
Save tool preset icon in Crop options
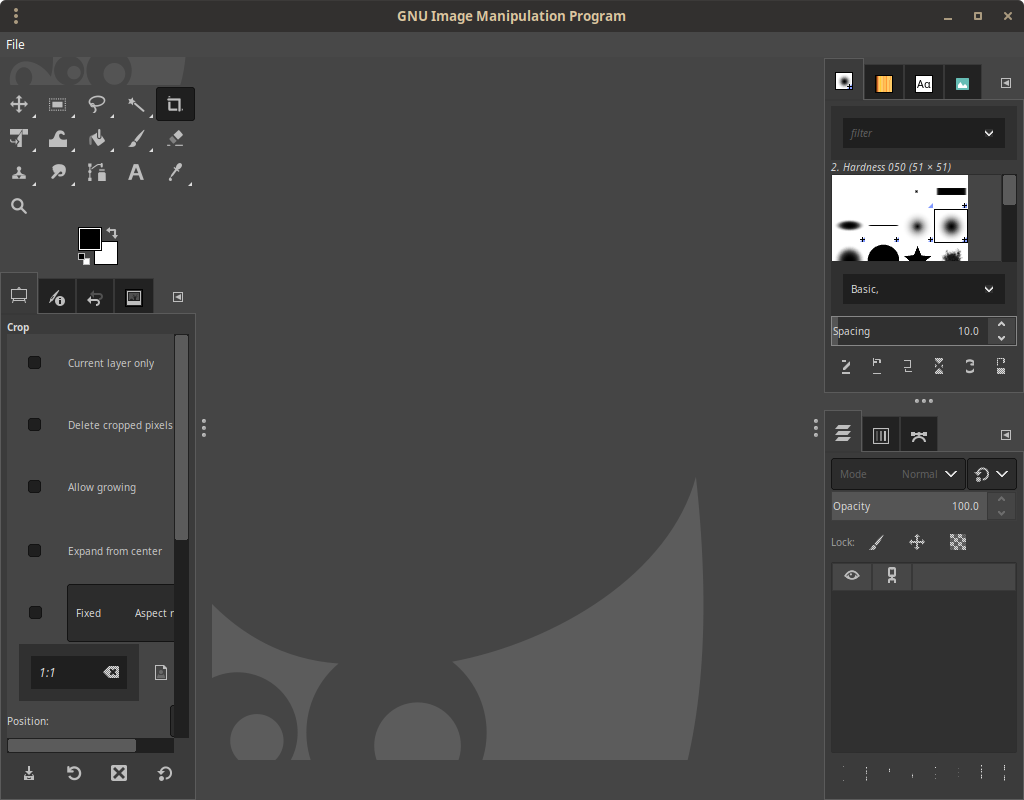click(x=29, y=773)
